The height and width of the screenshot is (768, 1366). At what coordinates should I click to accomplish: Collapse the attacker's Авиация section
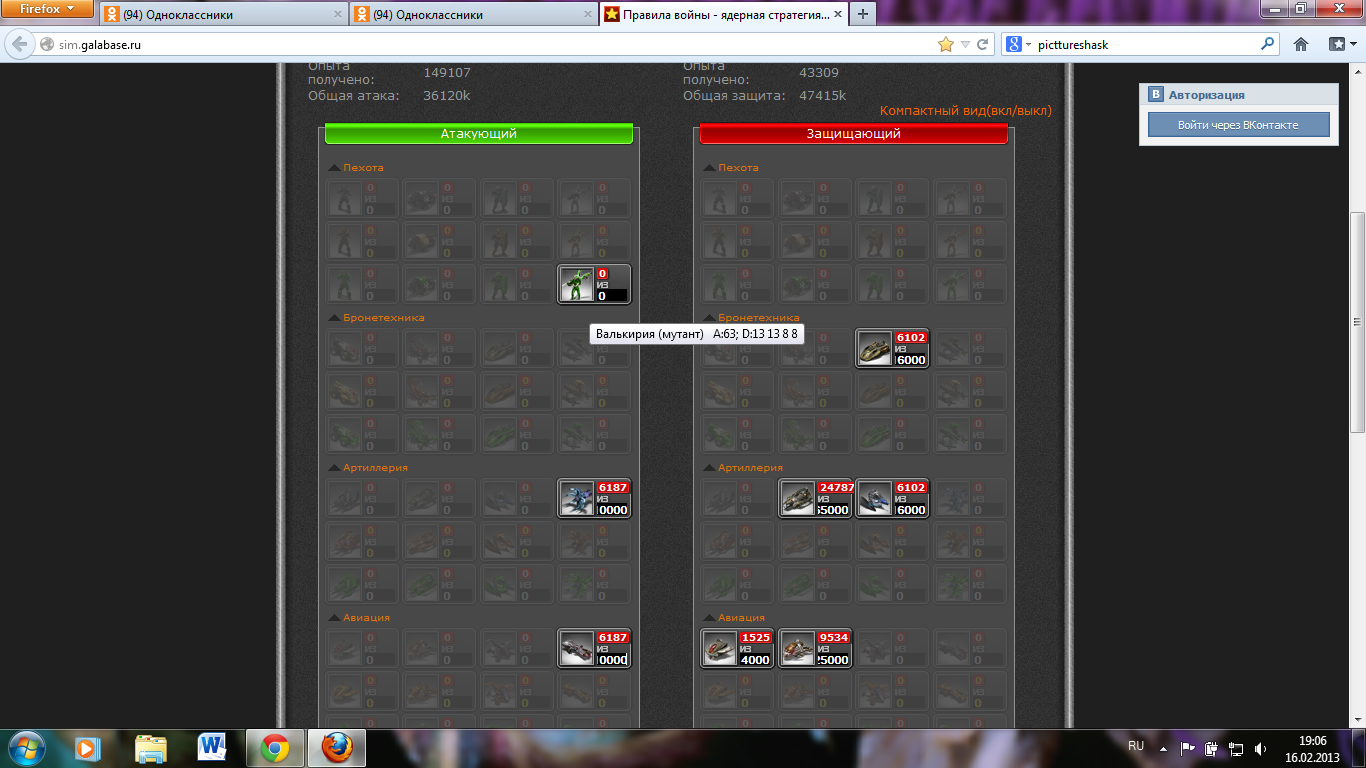click(335, 618)
